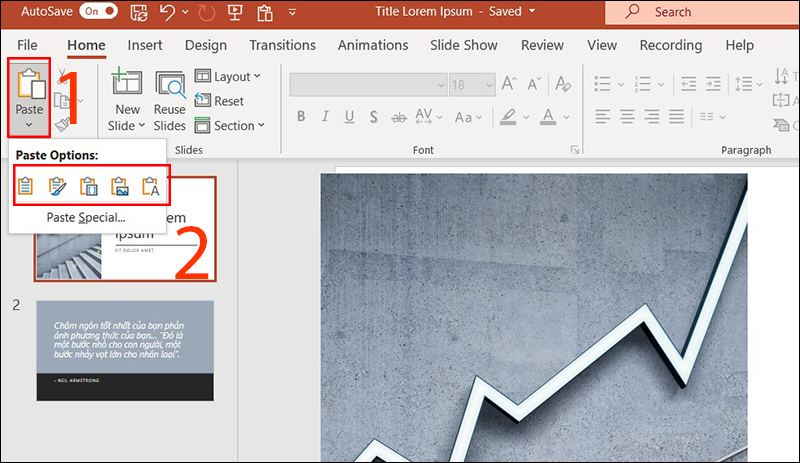This screenshot has width=800, height=463.
Task: Click the Undo arrow in the title bar
Action: [x=169, y=12]
